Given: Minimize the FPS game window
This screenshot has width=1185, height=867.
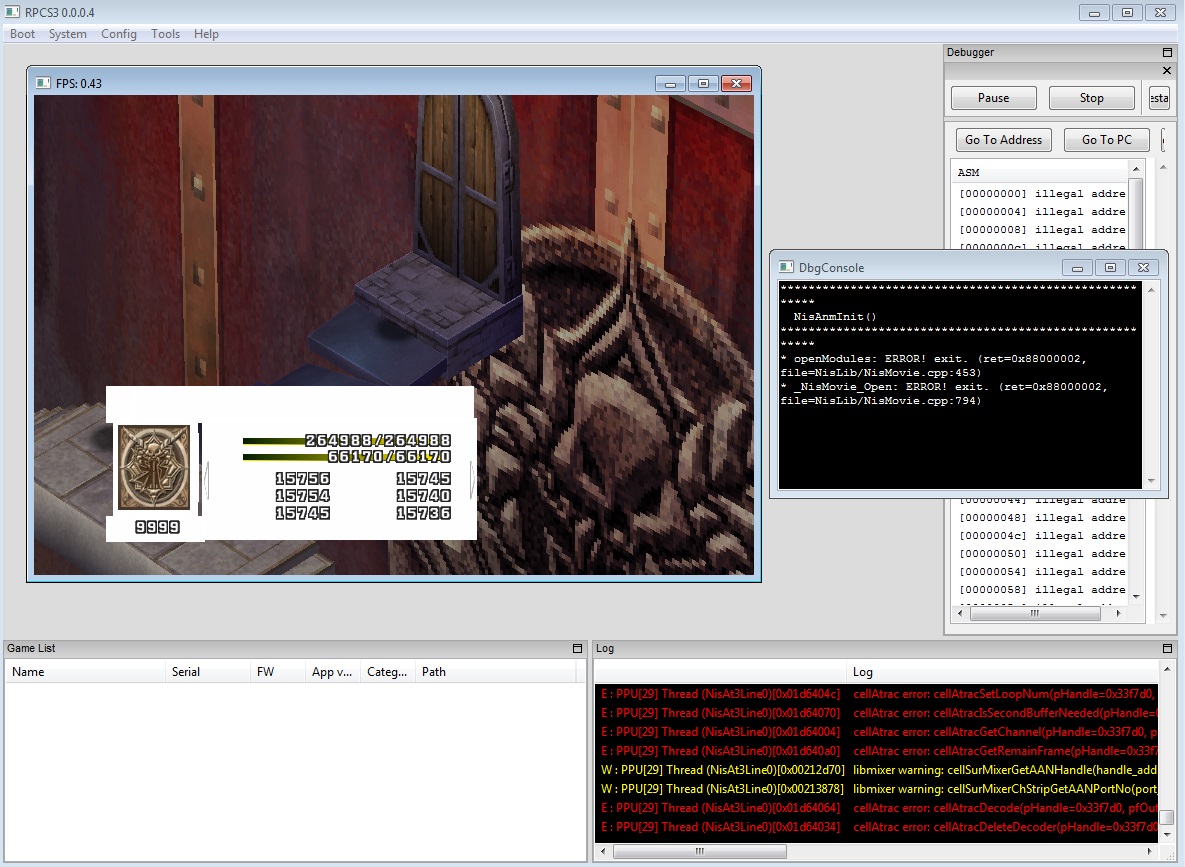Looking at the screenshot, I should point(670,83).
